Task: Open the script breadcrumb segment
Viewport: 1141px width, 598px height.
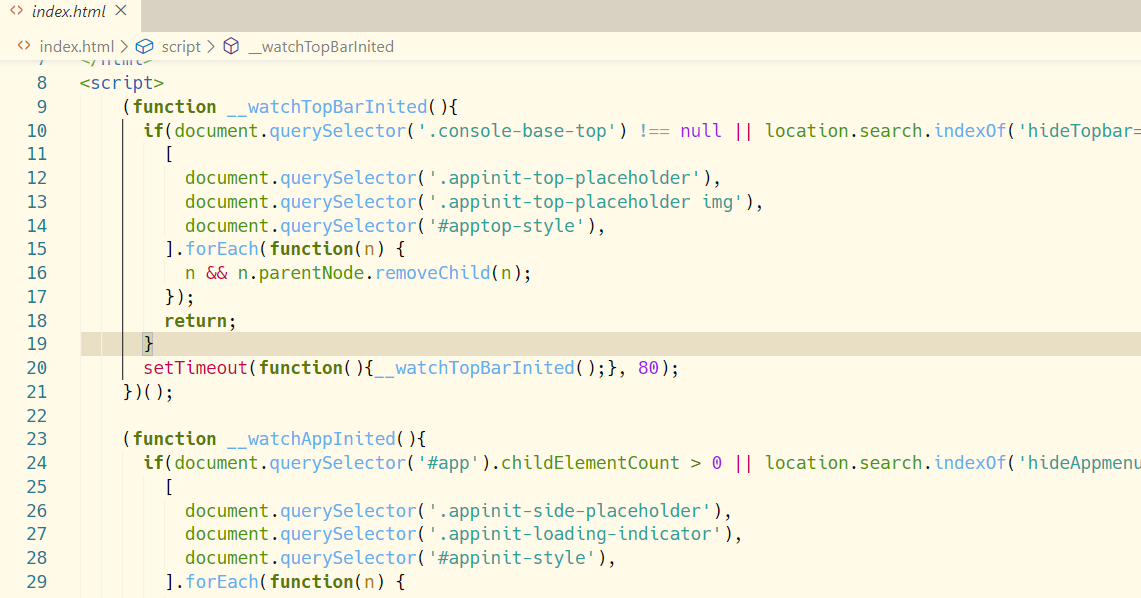Action: [x=180, y=47]
